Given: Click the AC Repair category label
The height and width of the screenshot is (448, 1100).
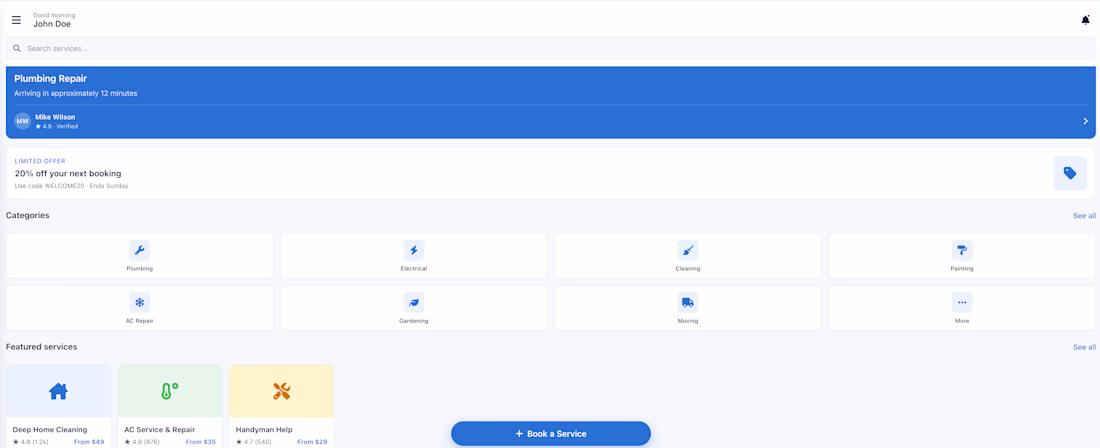Looking at the screenshot, I should pos(140,320).
